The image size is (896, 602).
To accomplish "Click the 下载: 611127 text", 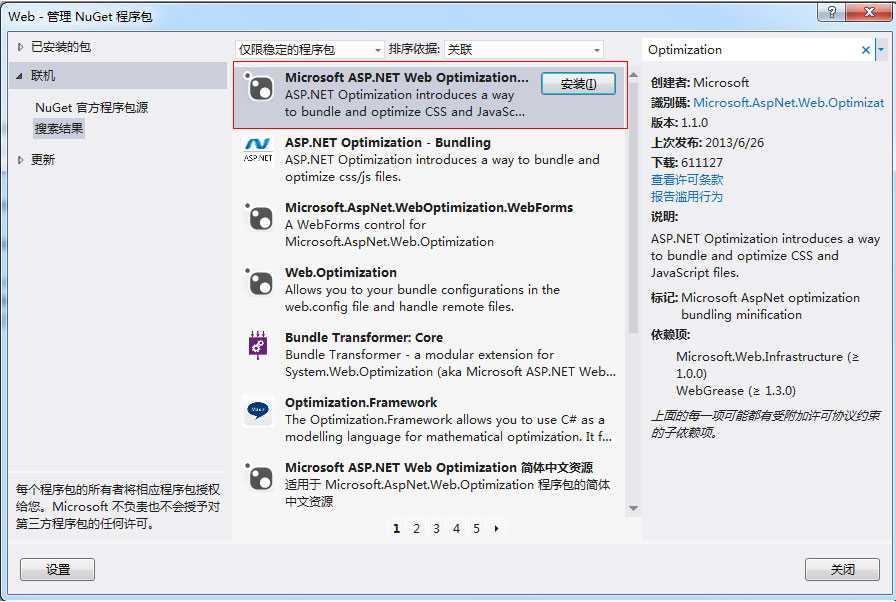I will point(687,163).
